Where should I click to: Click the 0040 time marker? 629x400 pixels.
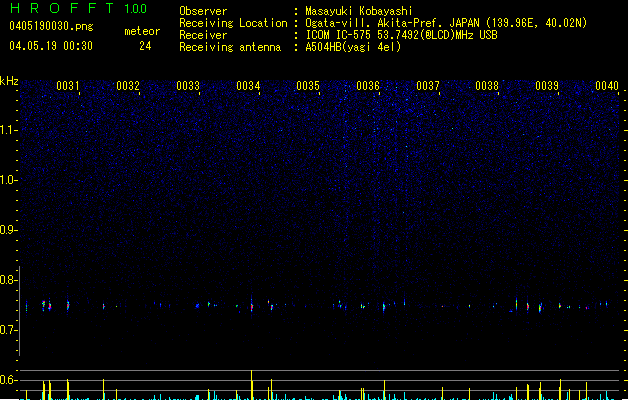(x=607, y=86)
